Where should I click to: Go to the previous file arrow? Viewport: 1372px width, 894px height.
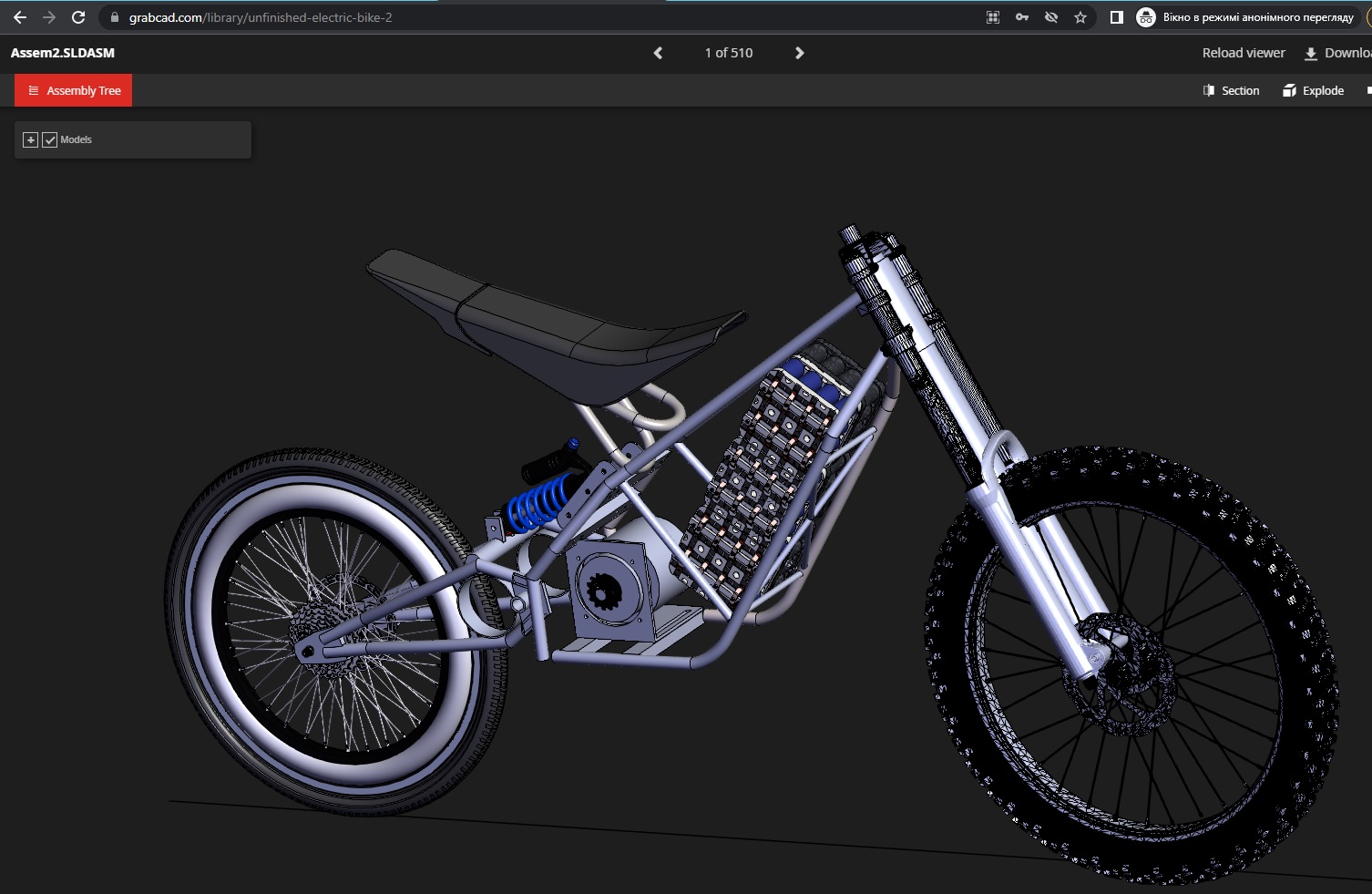pyautogui.click(x=658, y=53)
